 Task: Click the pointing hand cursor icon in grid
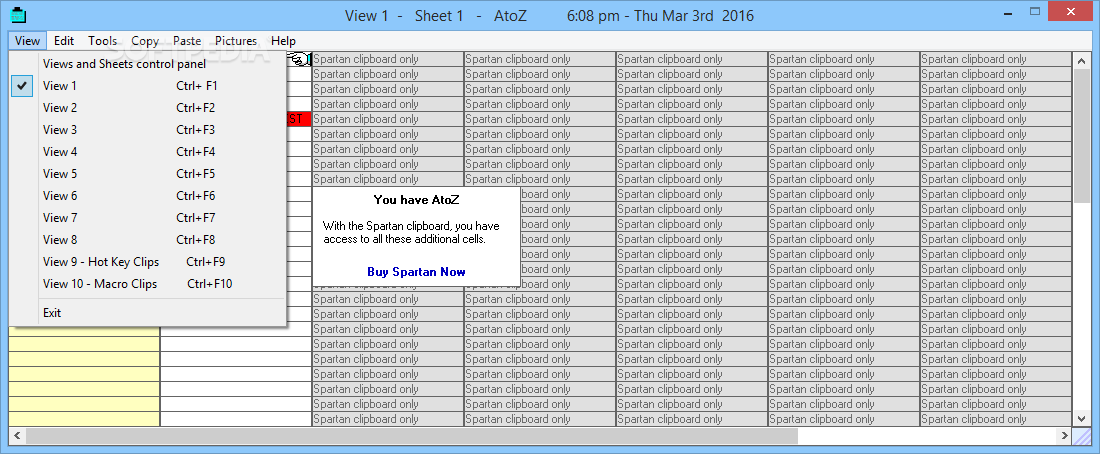coord(300,60)
